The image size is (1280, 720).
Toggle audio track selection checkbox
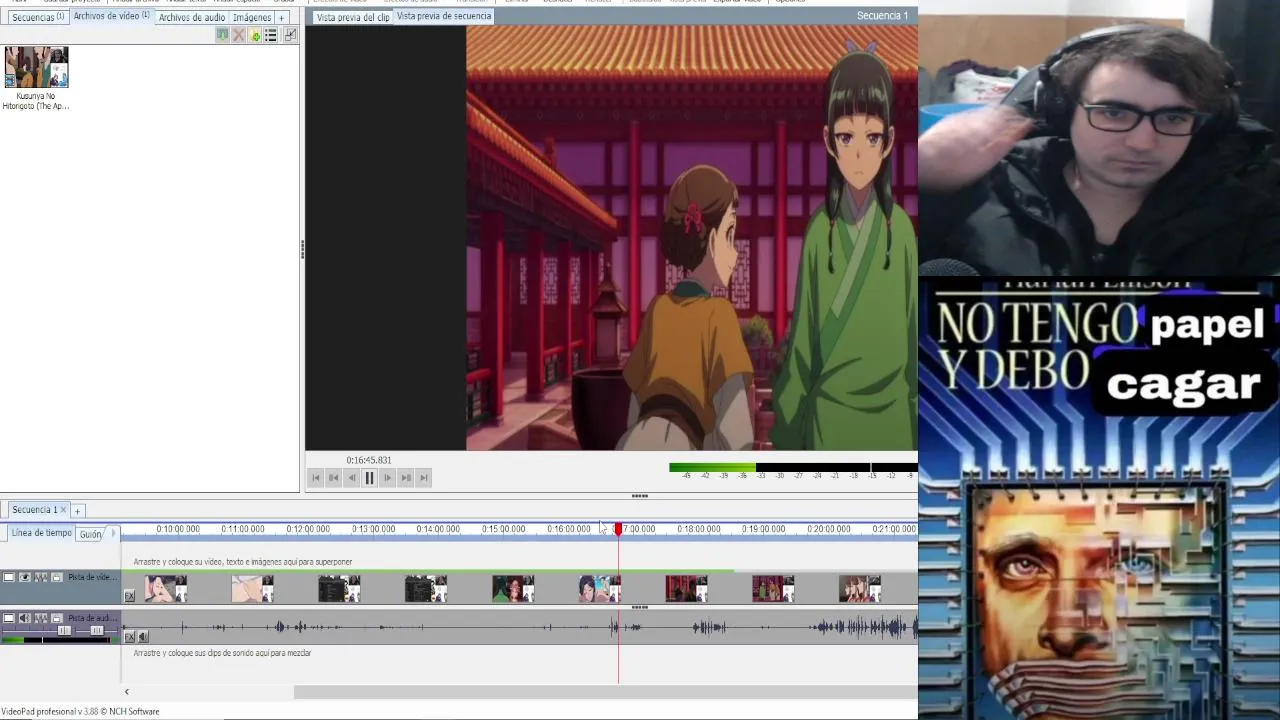9,618
